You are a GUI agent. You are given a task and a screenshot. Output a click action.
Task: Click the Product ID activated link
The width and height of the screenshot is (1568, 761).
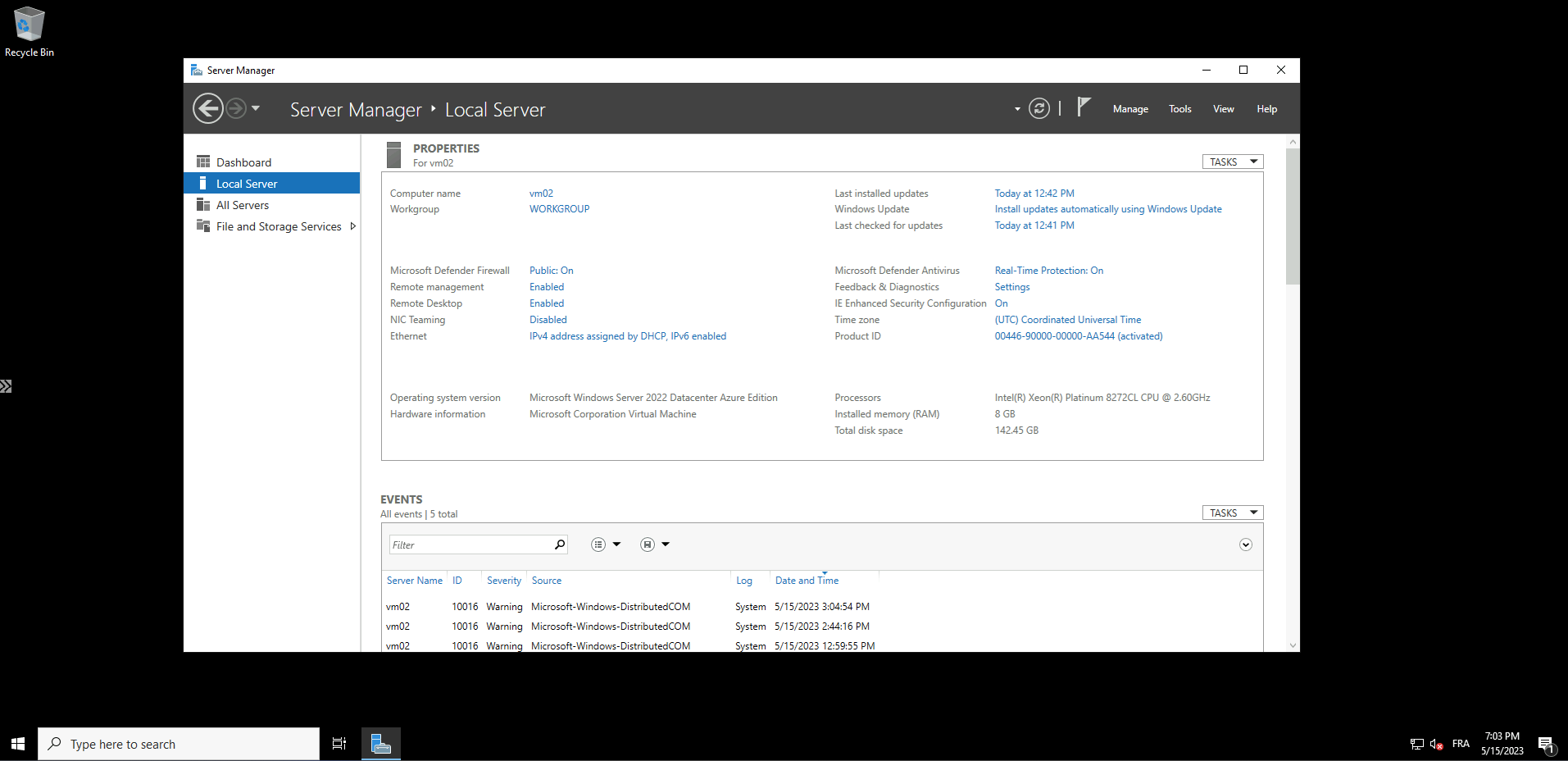click(x=1079, y=336)
